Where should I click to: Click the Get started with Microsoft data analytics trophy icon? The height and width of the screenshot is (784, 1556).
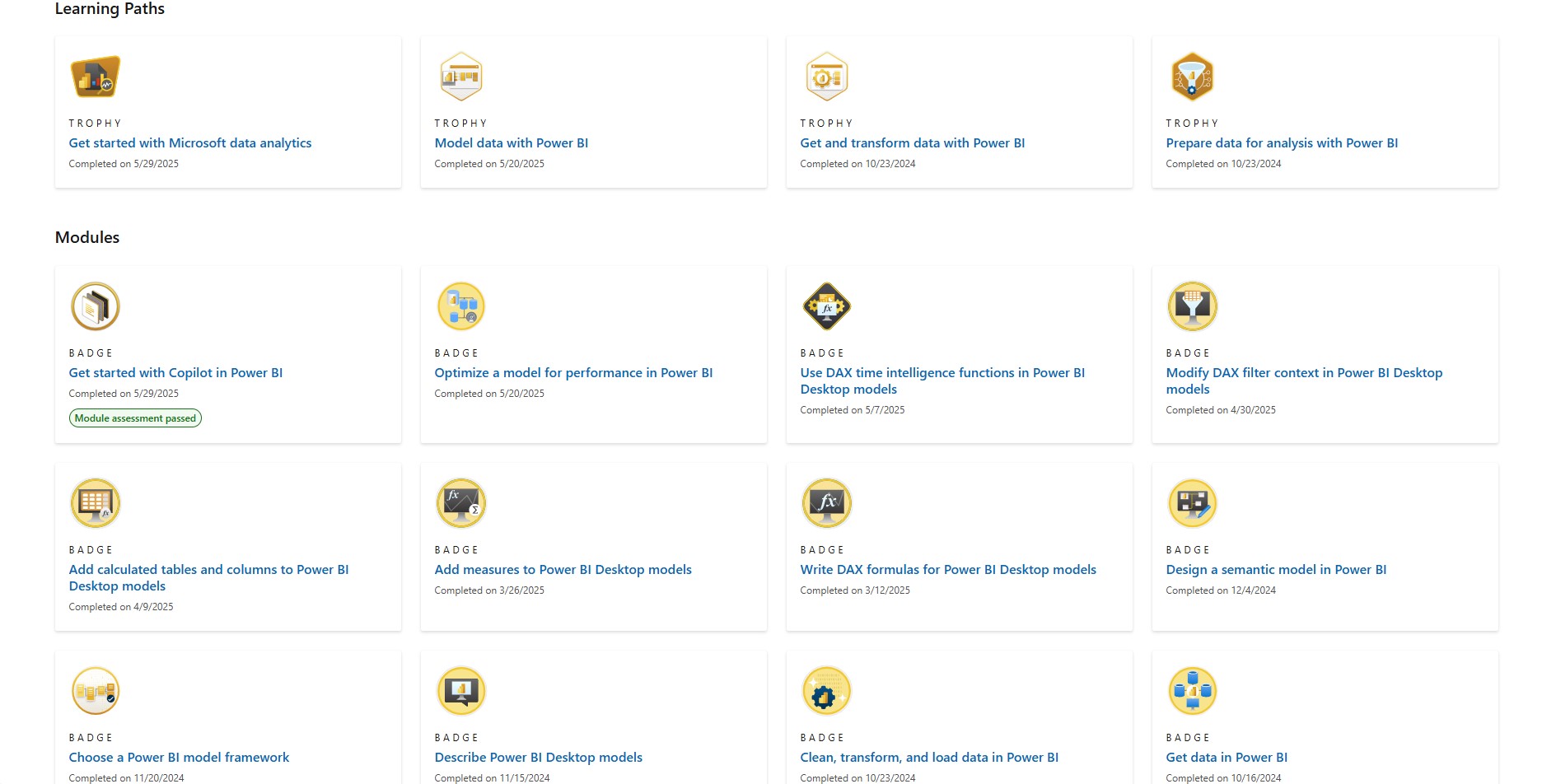96,77
